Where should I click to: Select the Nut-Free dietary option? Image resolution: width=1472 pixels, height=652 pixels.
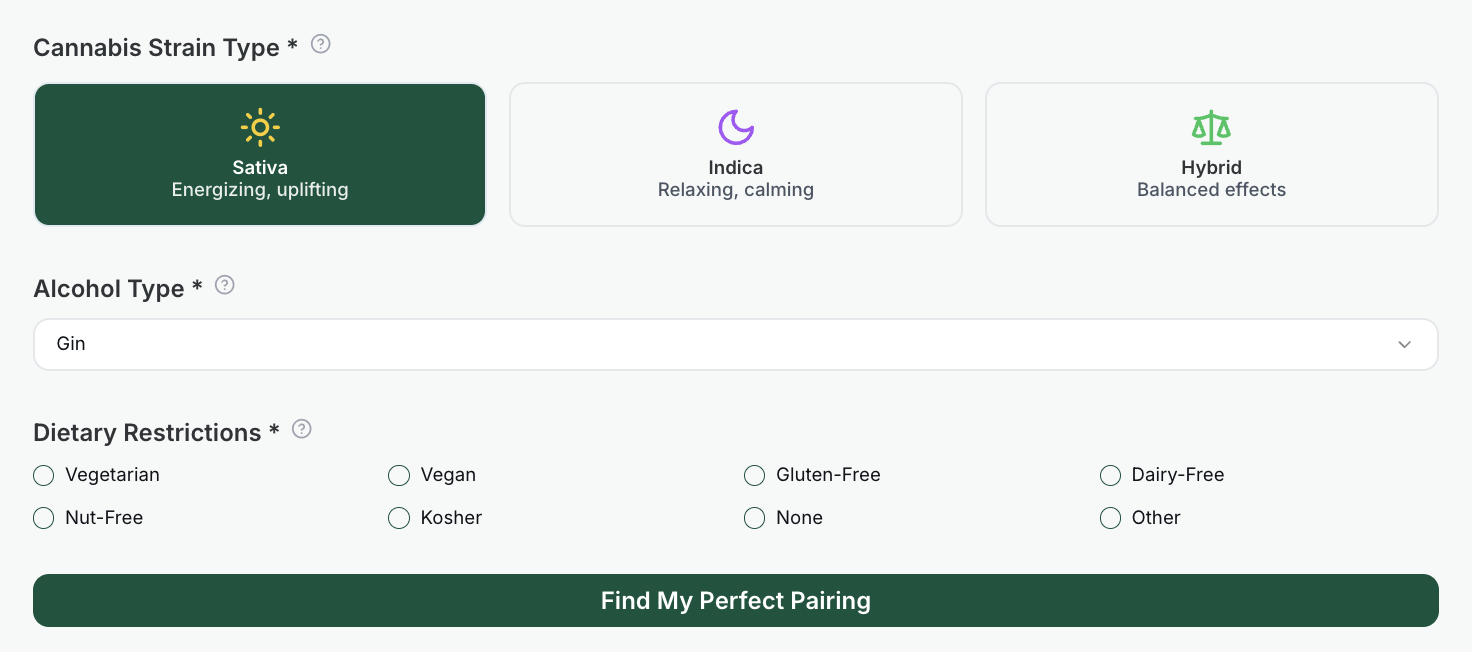coord(44,518)
